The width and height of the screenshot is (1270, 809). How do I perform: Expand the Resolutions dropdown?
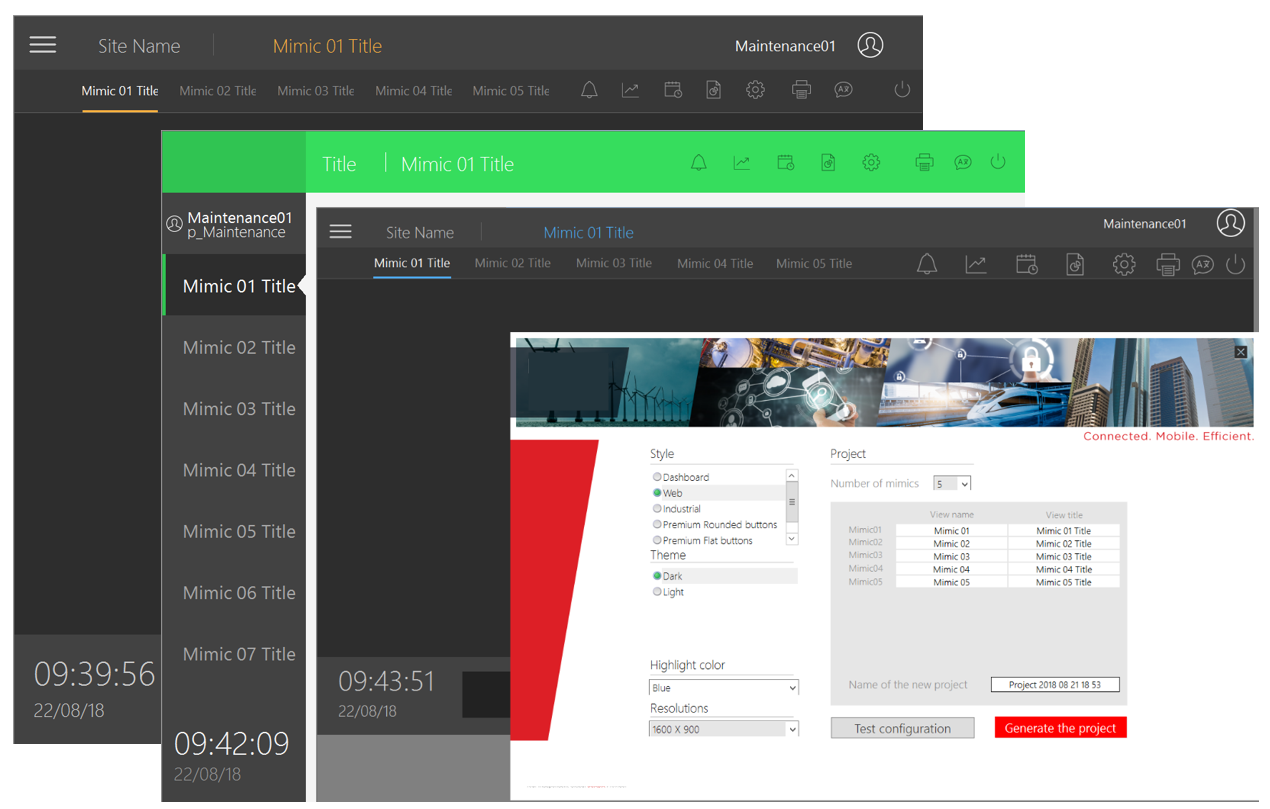pyautogui.click(x=723, y=730)
